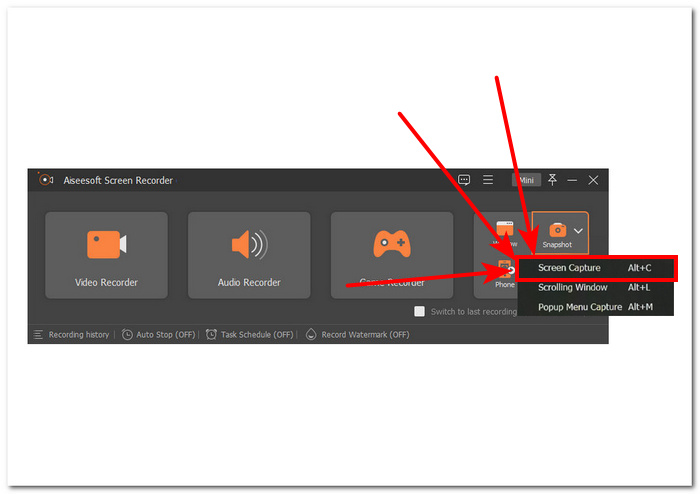The width and height of the screenshot is (700, 494).
Task: Open Record Watermark (OFF) settings
Action: [365, 335]
